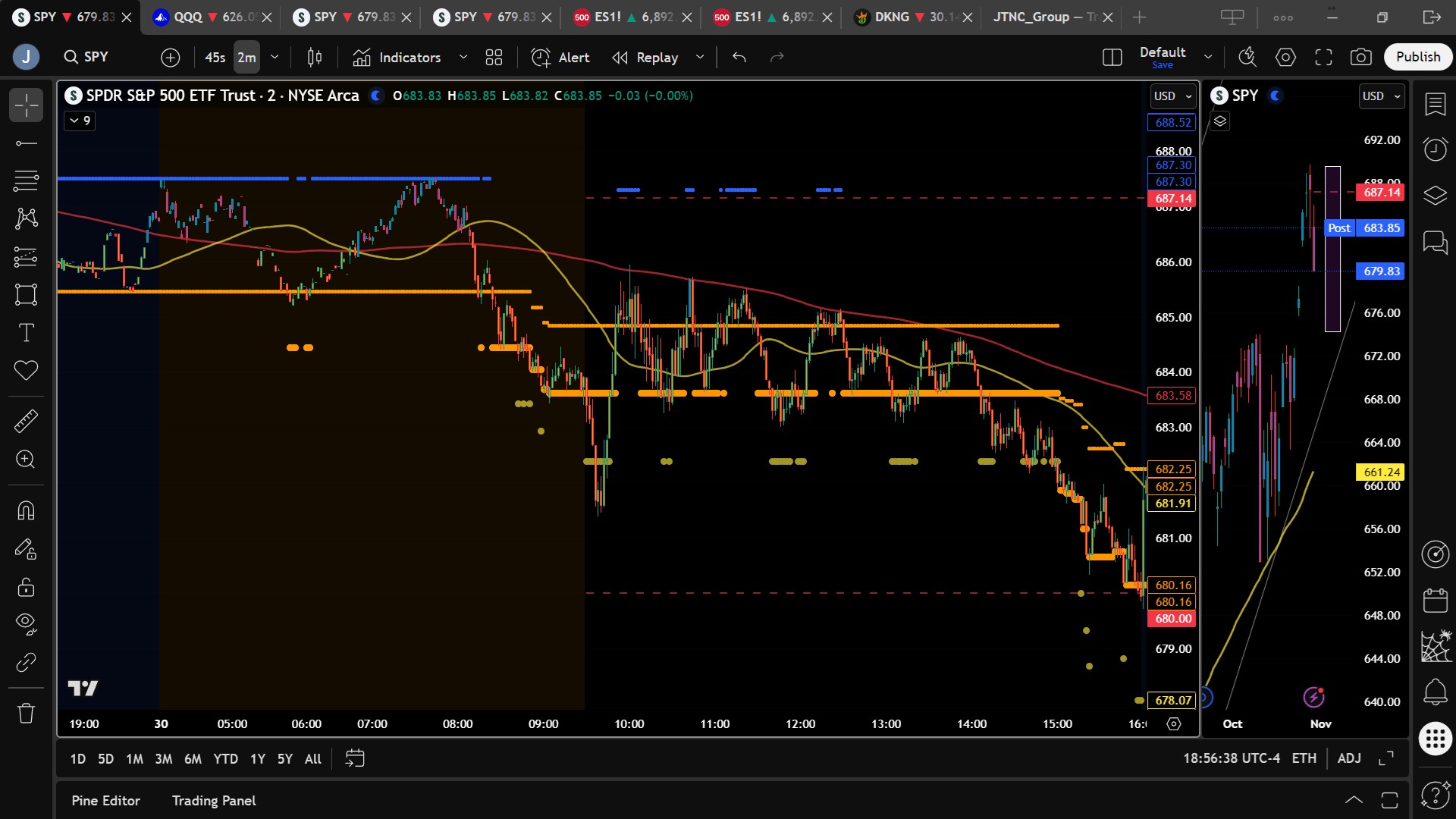This screenshot has height=819, width=1456.
Task: Select the 1Y date range button
Action: (258, 759)
